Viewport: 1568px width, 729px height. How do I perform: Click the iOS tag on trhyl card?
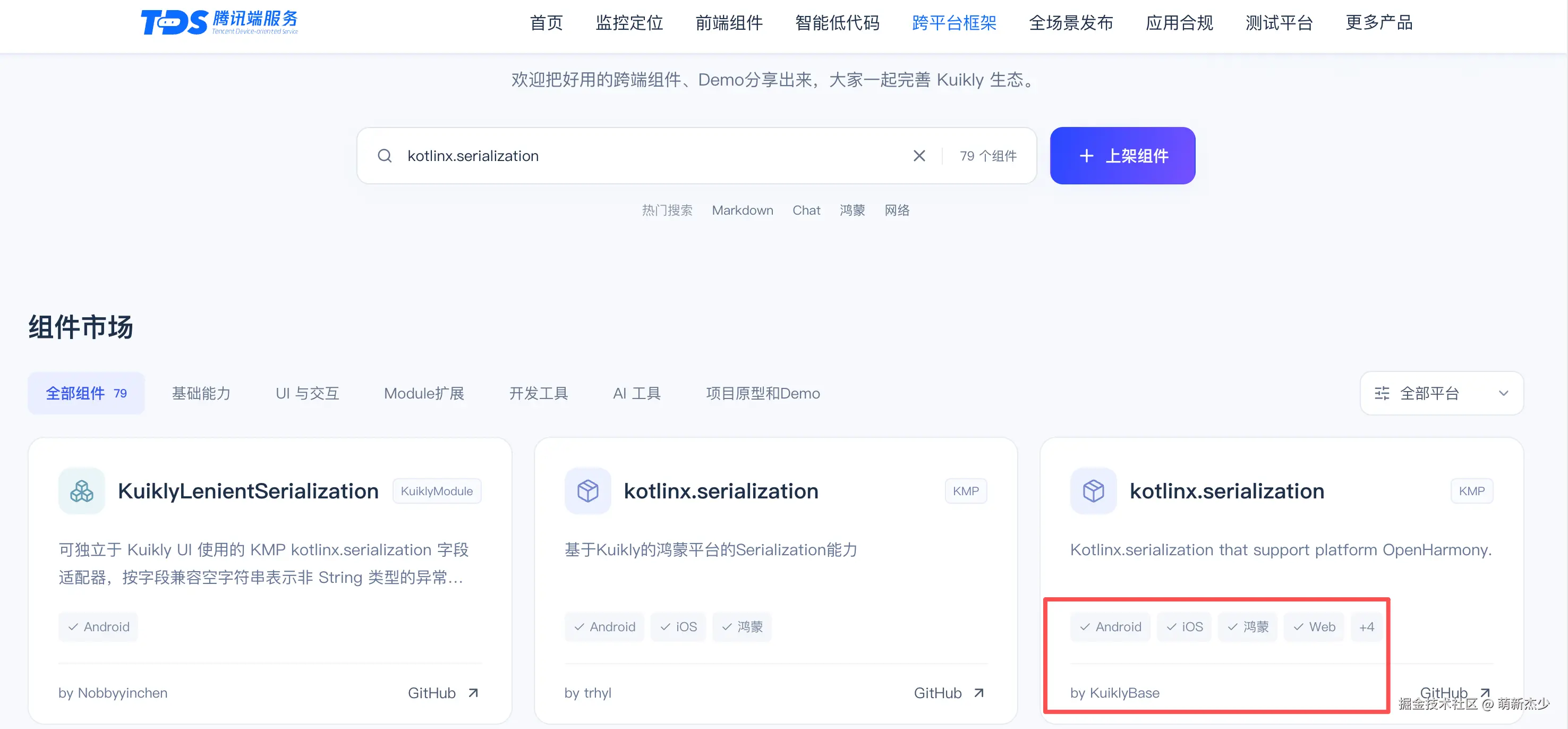pos(678,626)
